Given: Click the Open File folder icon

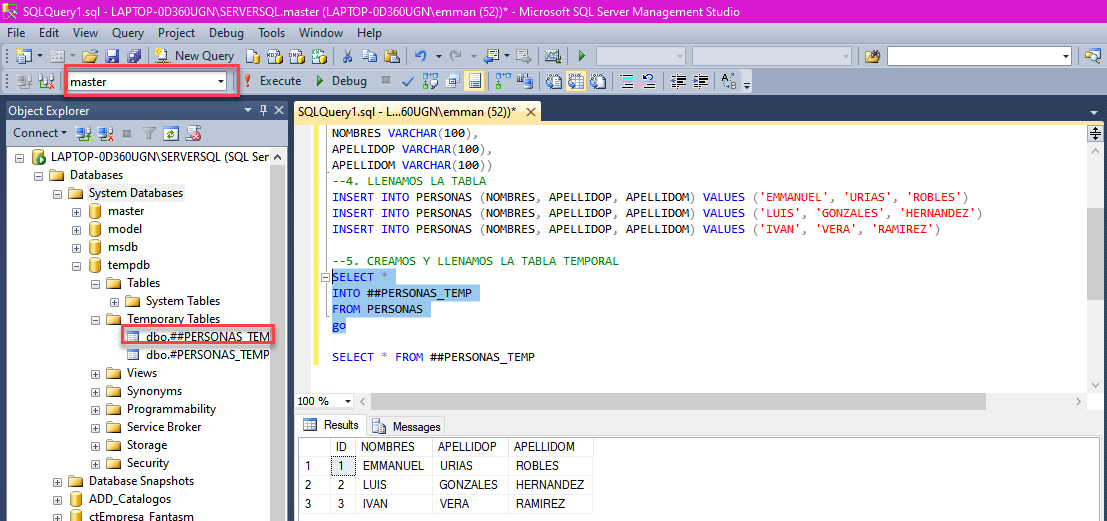Looking at the screenshot, I should click(x=90, y=56).
